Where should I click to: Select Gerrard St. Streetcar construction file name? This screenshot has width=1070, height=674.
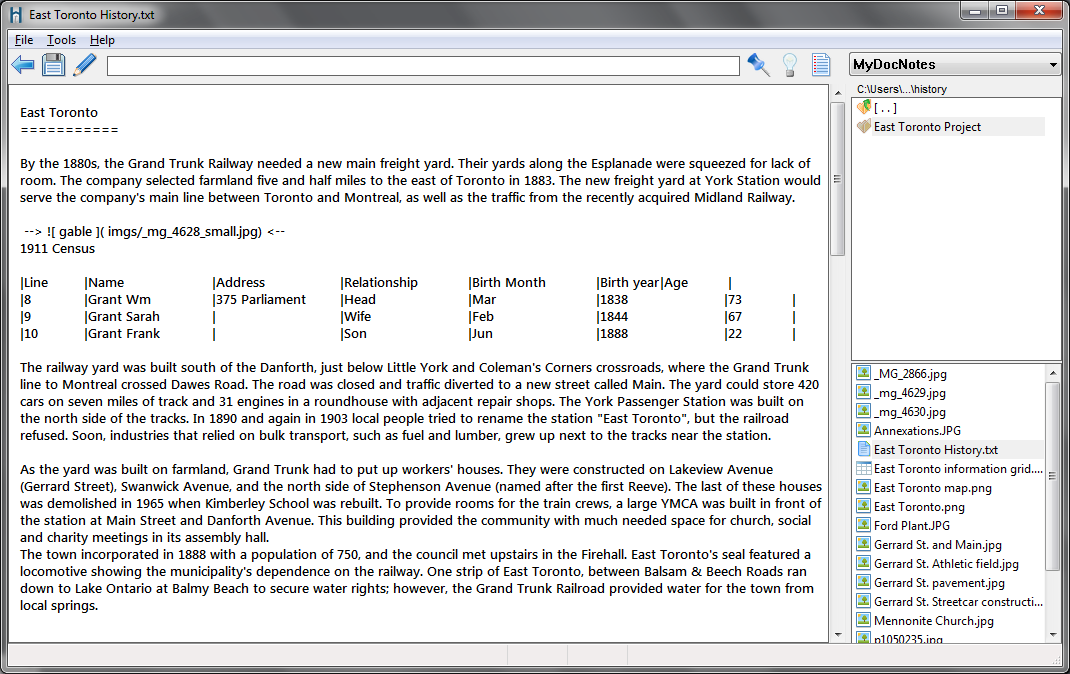tap(958, 602)
